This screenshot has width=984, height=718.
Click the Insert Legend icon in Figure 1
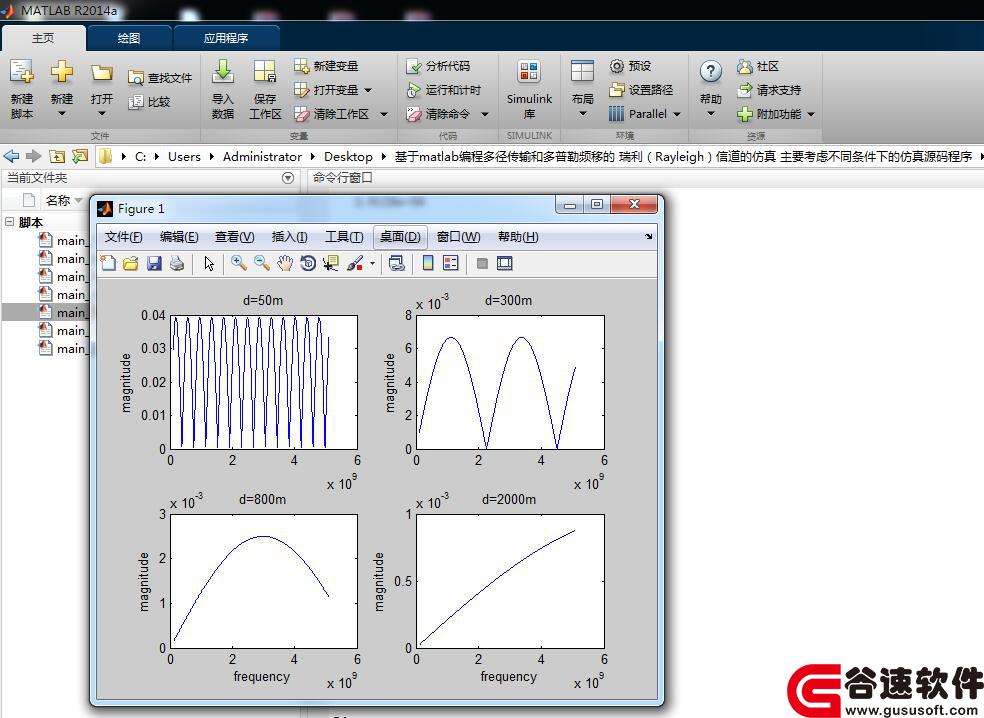(x=451, y=263)
